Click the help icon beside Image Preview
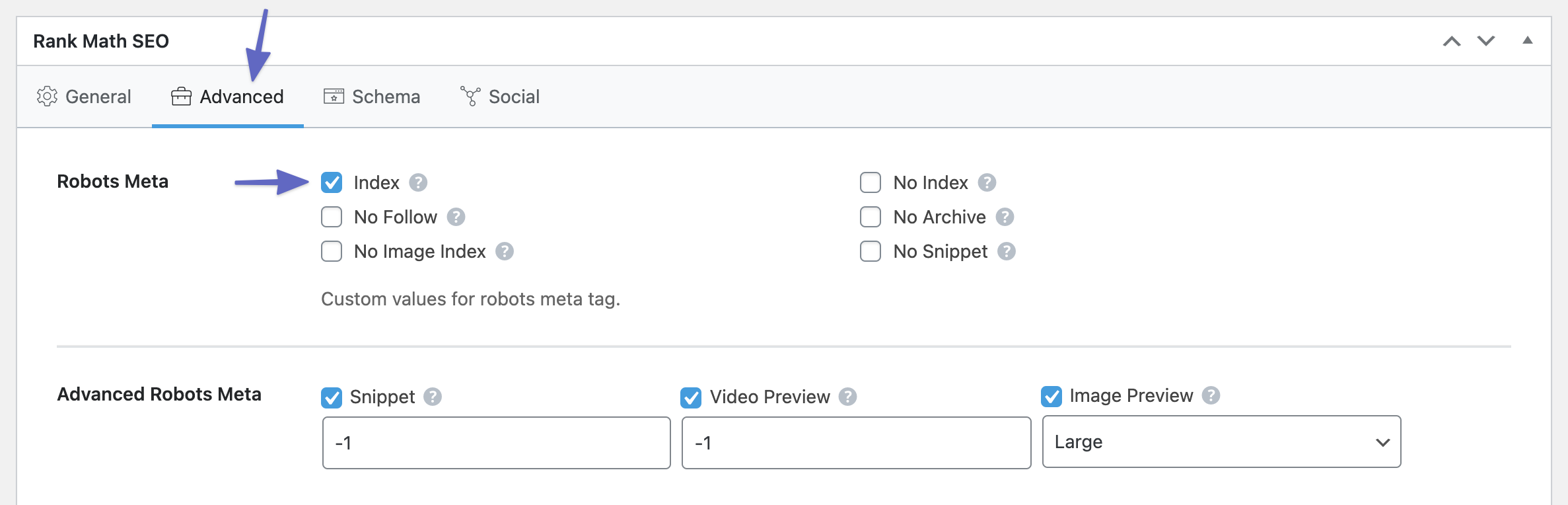Screen dimensions: 1568x505 1211,395
